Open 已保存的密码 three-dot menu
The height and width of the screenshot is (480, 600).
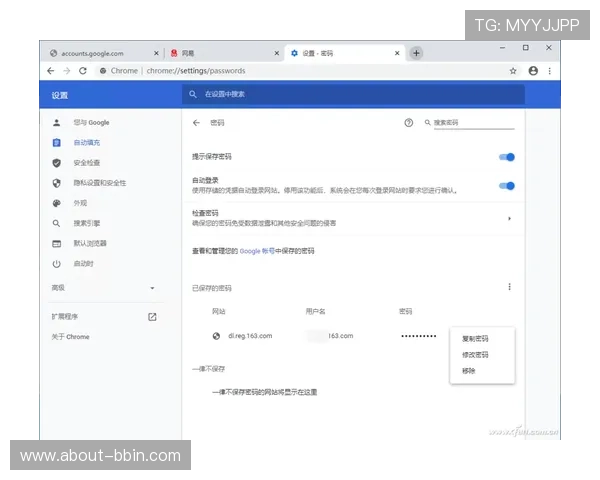pos(509,287)
